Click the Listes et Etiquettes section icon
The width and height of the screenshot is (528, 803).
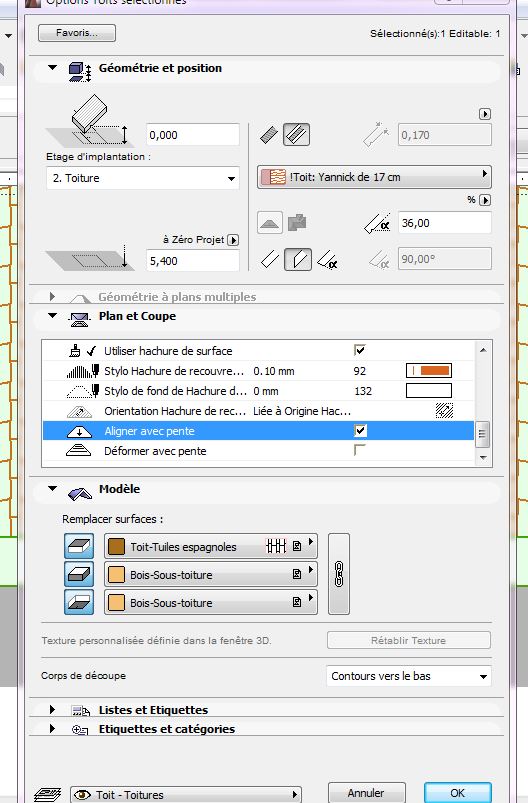(80, 710)
